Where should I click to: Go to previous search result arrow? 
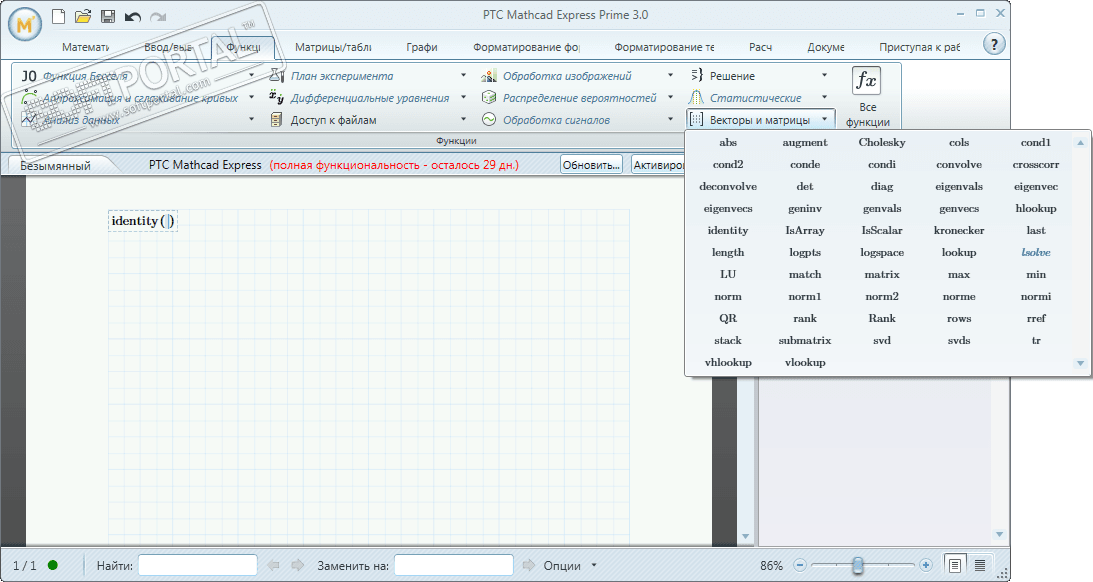pos(273,565)
